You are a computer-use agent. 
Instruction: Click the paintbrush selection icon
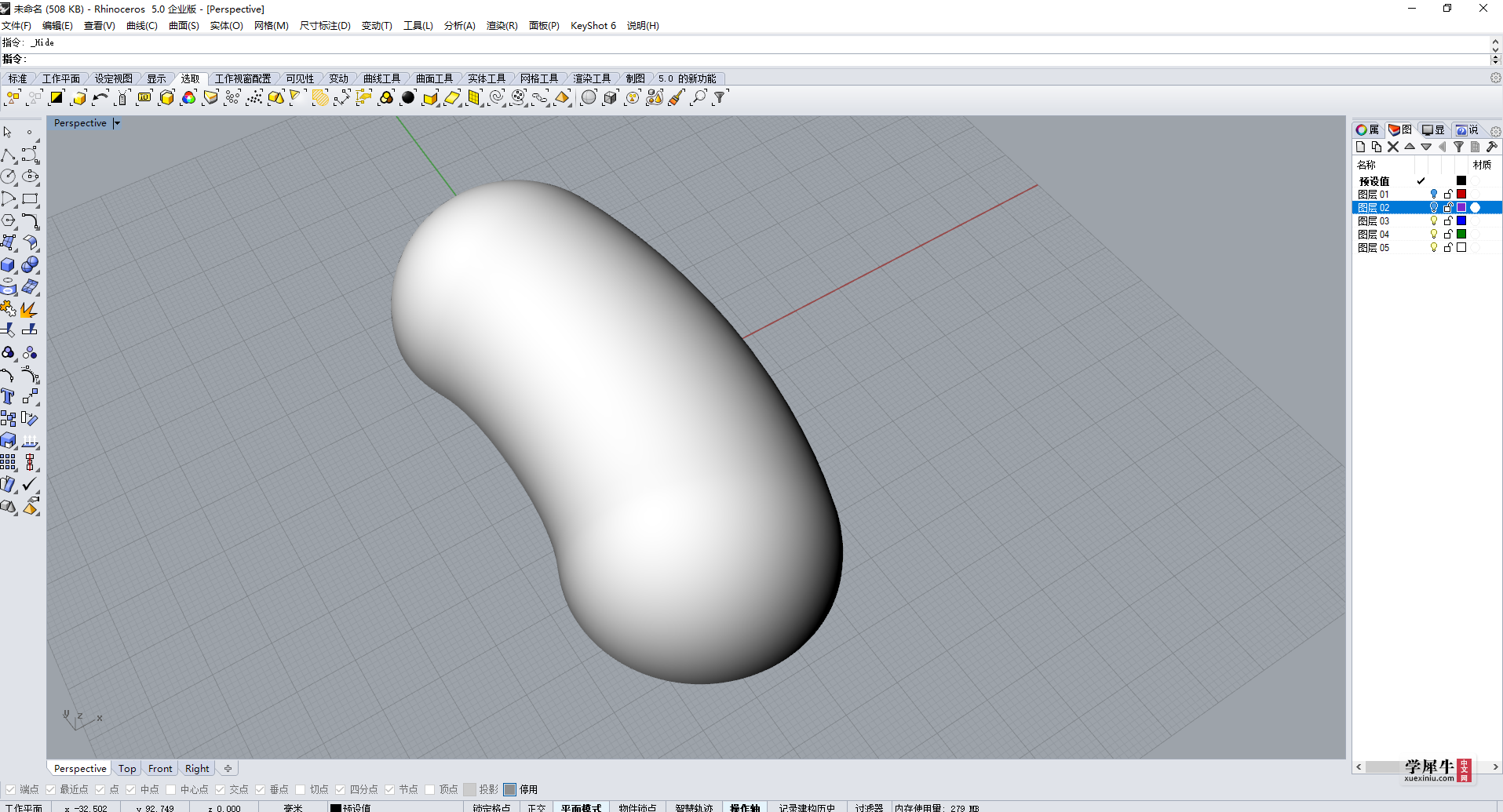676,97
